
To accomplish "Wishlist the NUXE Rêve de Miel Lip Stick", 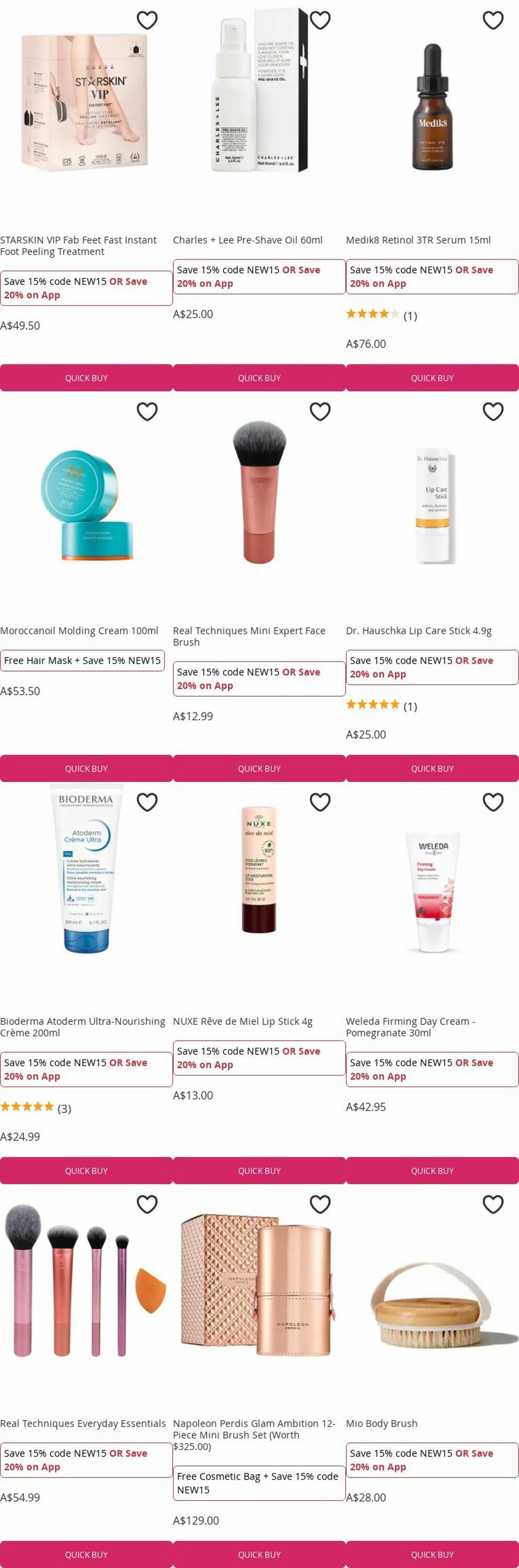I will [x=320, y=802].
